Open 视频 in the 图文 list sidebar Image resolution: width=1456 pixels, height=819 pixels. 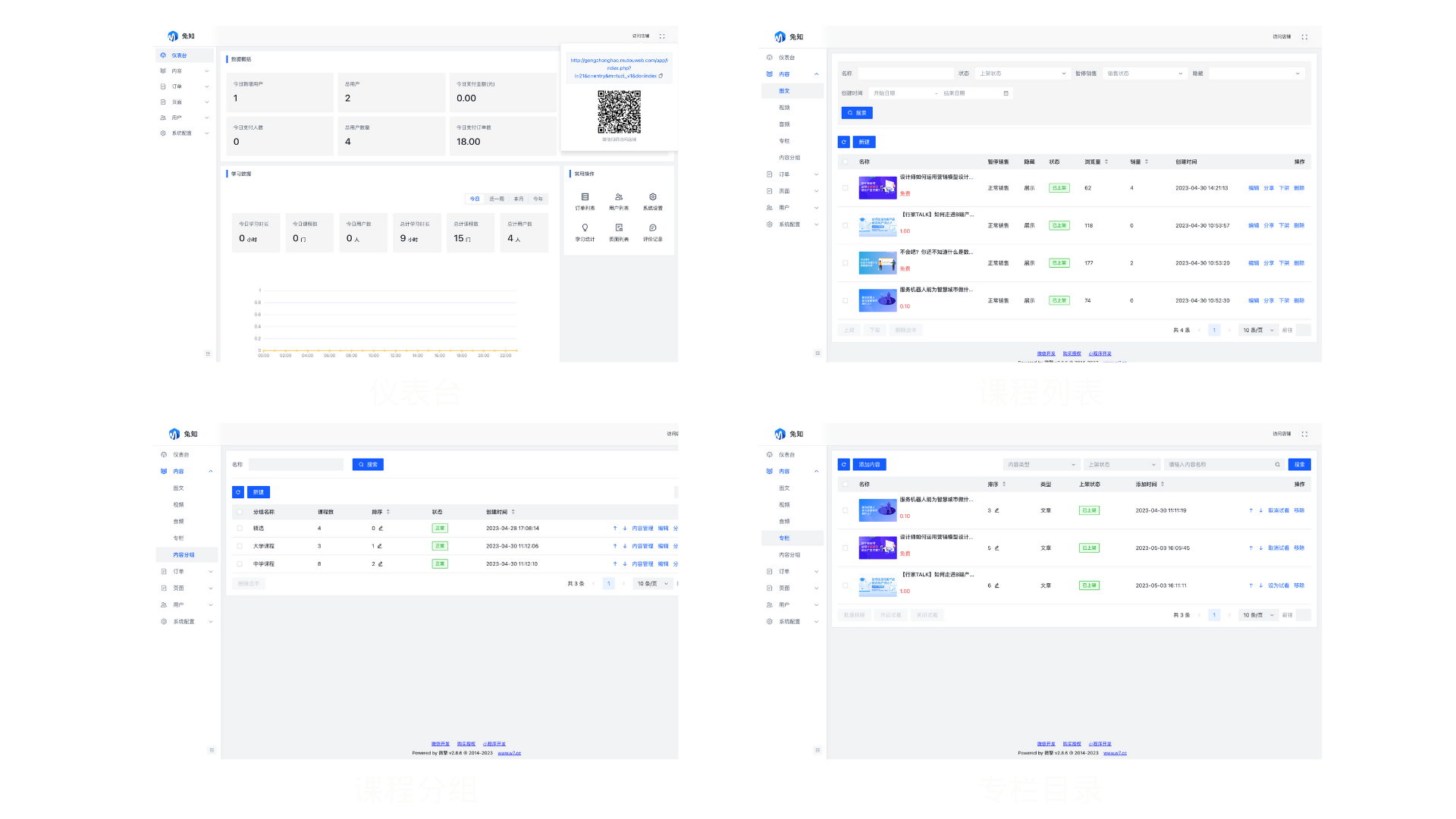(x=784, y=108)
